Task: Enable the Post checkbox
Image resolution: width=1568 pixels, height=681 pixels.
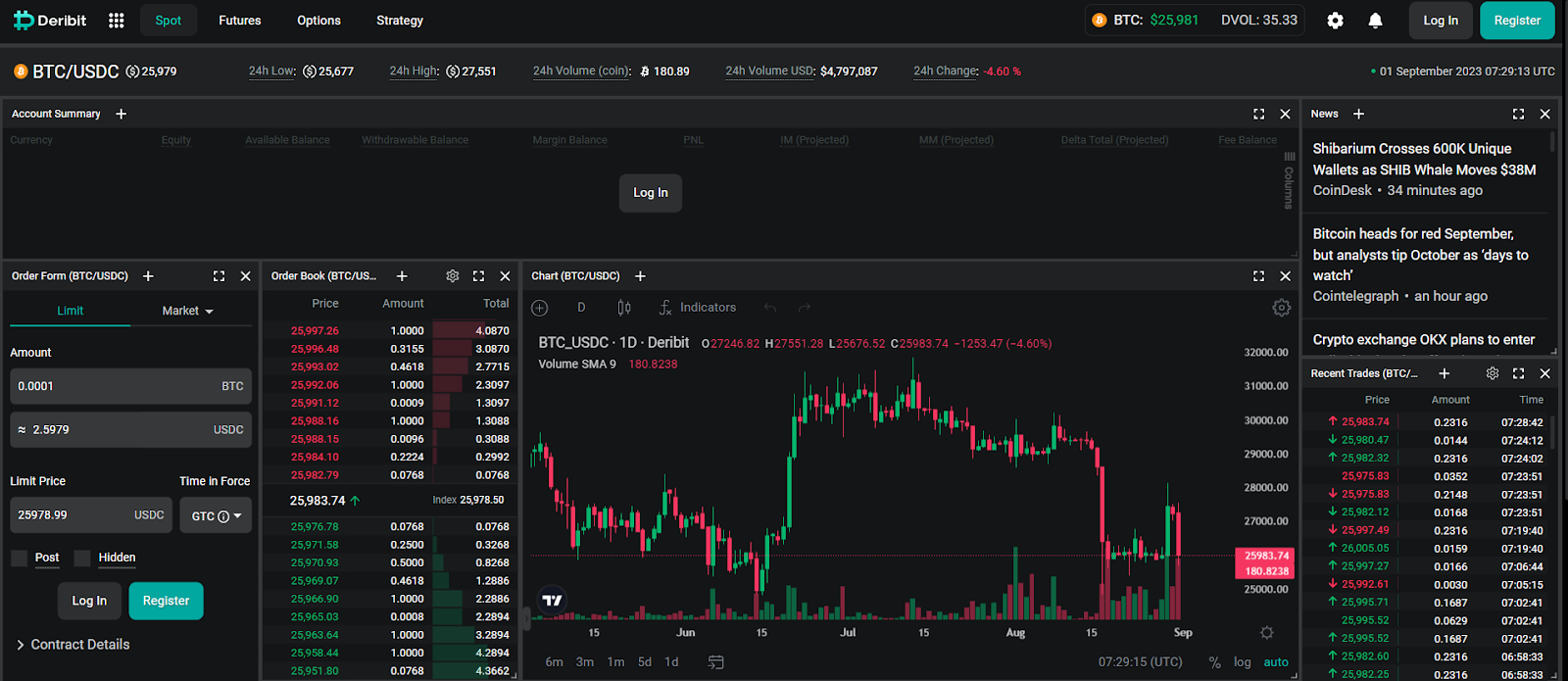Action: [x=19, y=559]
